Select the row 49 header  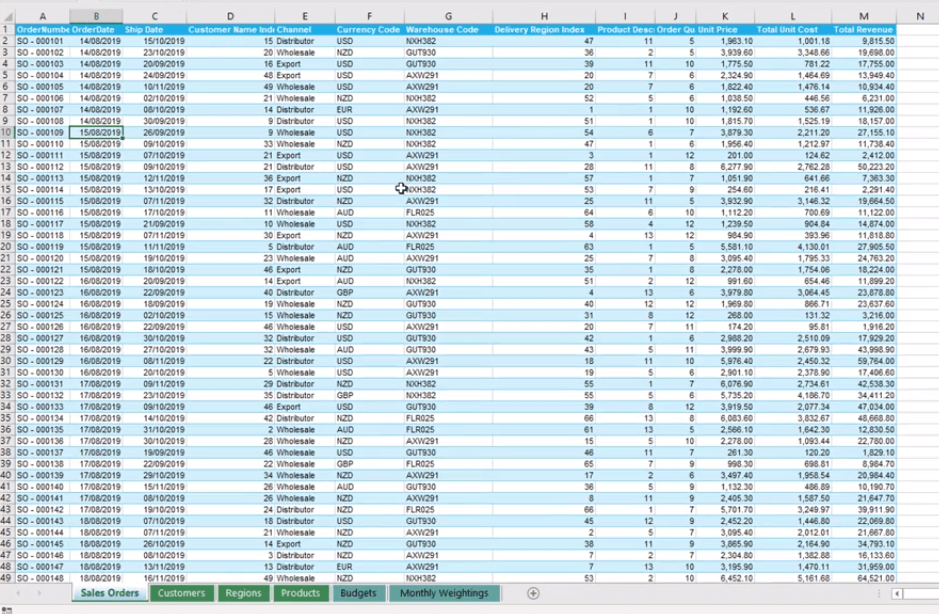pyautogui.click(x=7, y=578)
